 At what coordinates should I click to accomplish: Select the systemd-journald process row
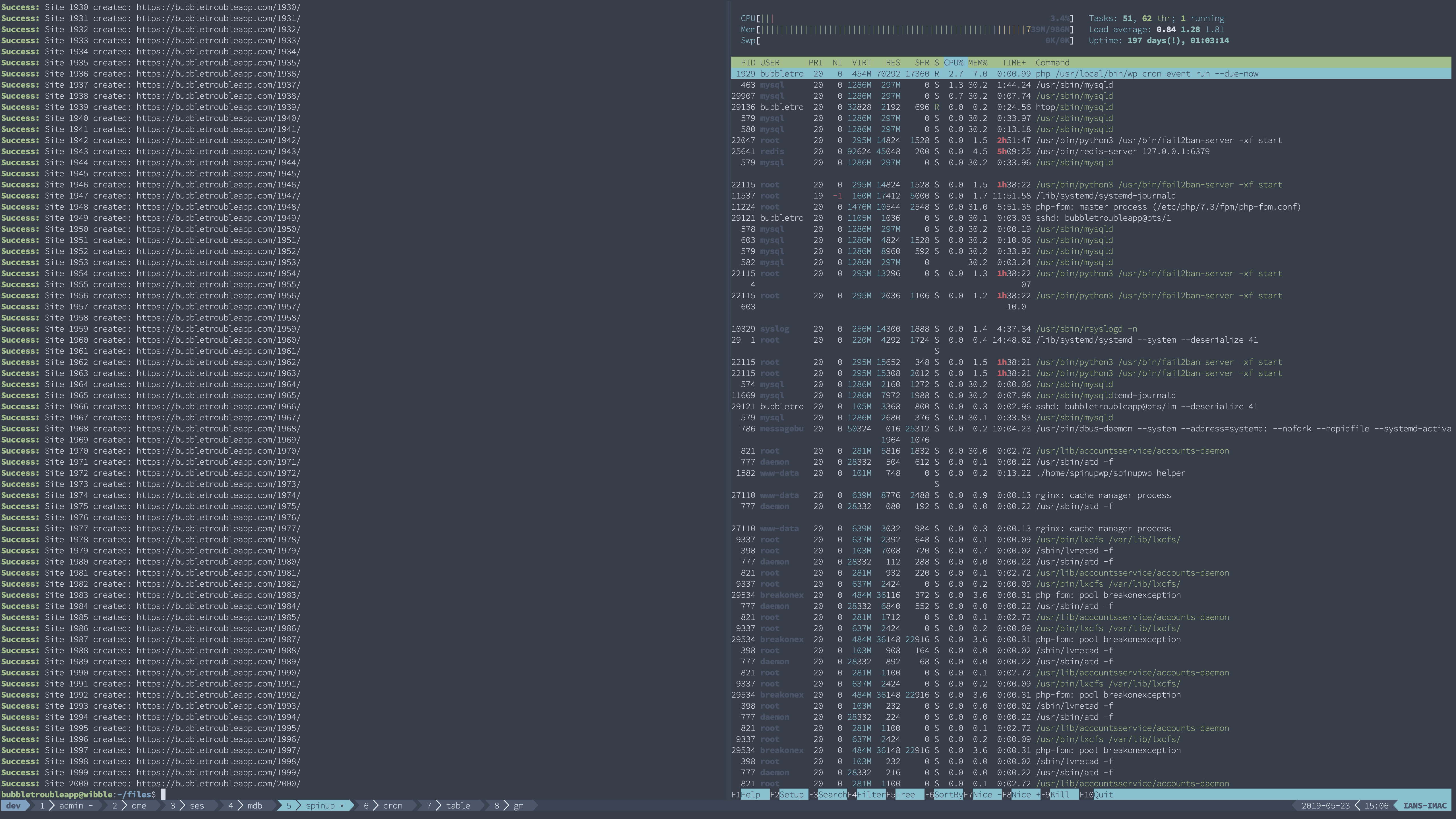(1091, 196)
